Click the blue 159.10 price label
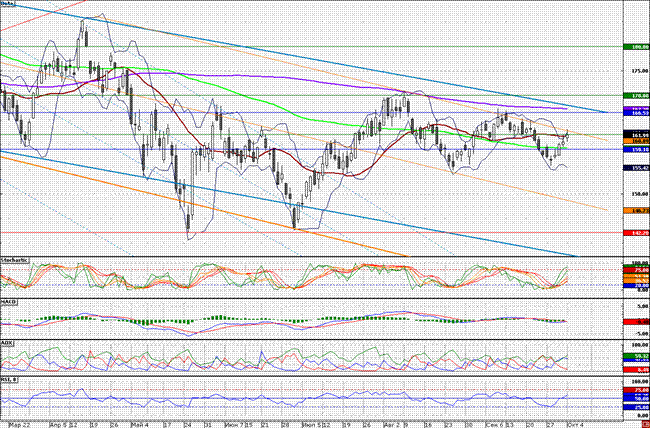This screenshot has width=650, height=428. coord(635,149)
